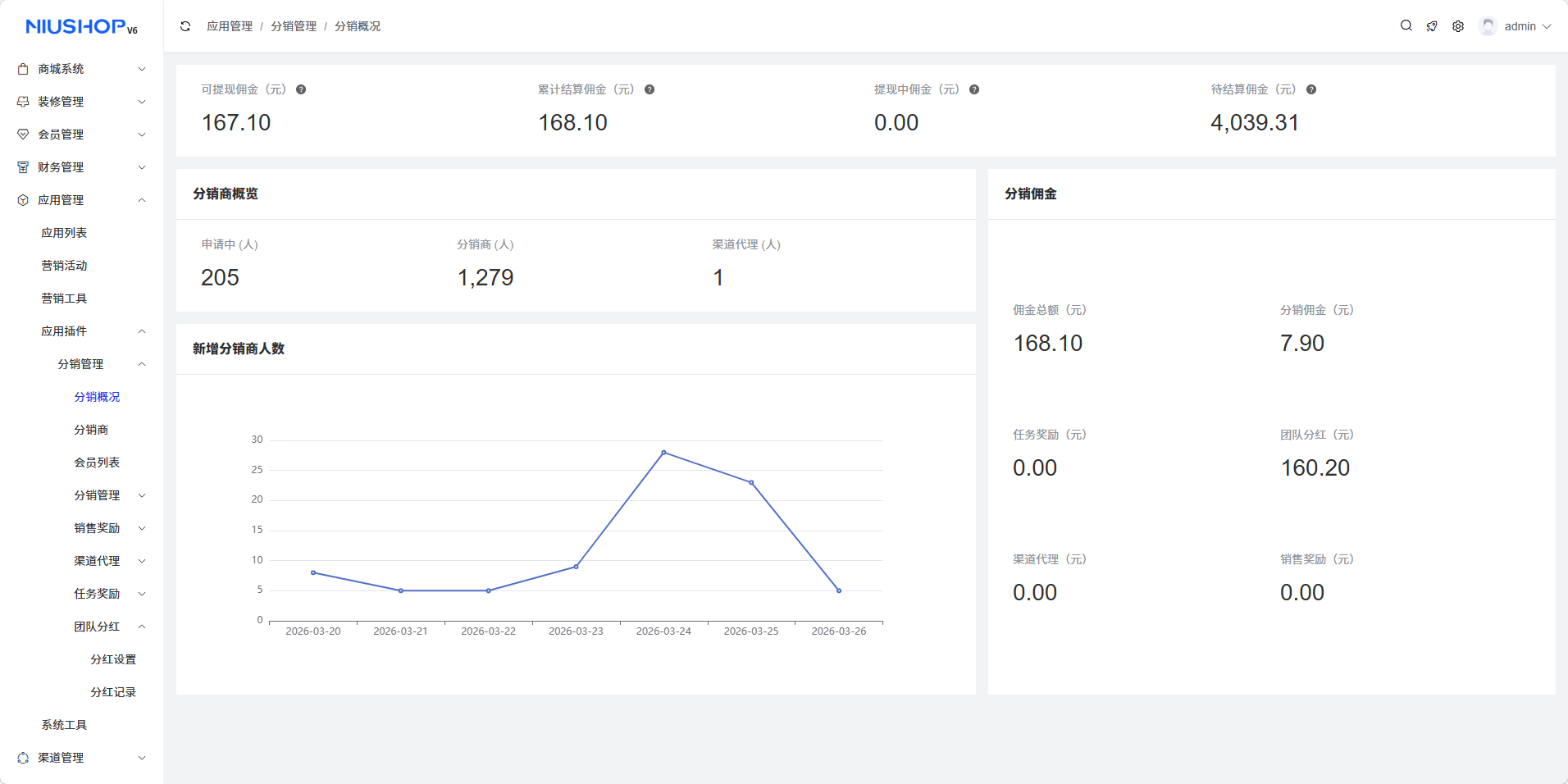The height and width of the screenshot is (784, 1568).
Task: Open 分销商 in the sidebar
Action: point(91,430)
